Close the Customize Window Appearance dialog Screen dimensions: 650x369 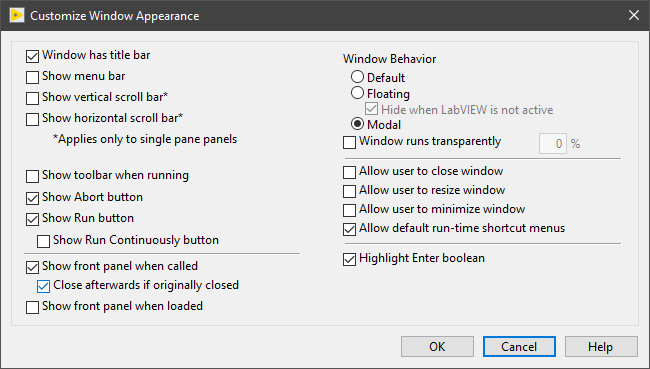633,15
